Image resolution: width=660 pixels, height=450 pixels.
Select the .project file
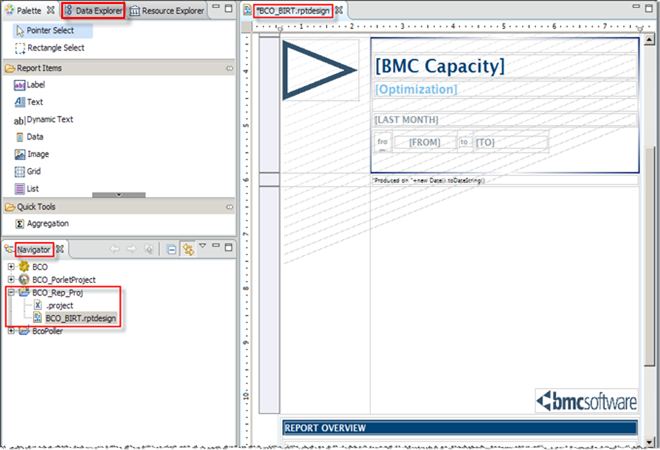(59, 306)
